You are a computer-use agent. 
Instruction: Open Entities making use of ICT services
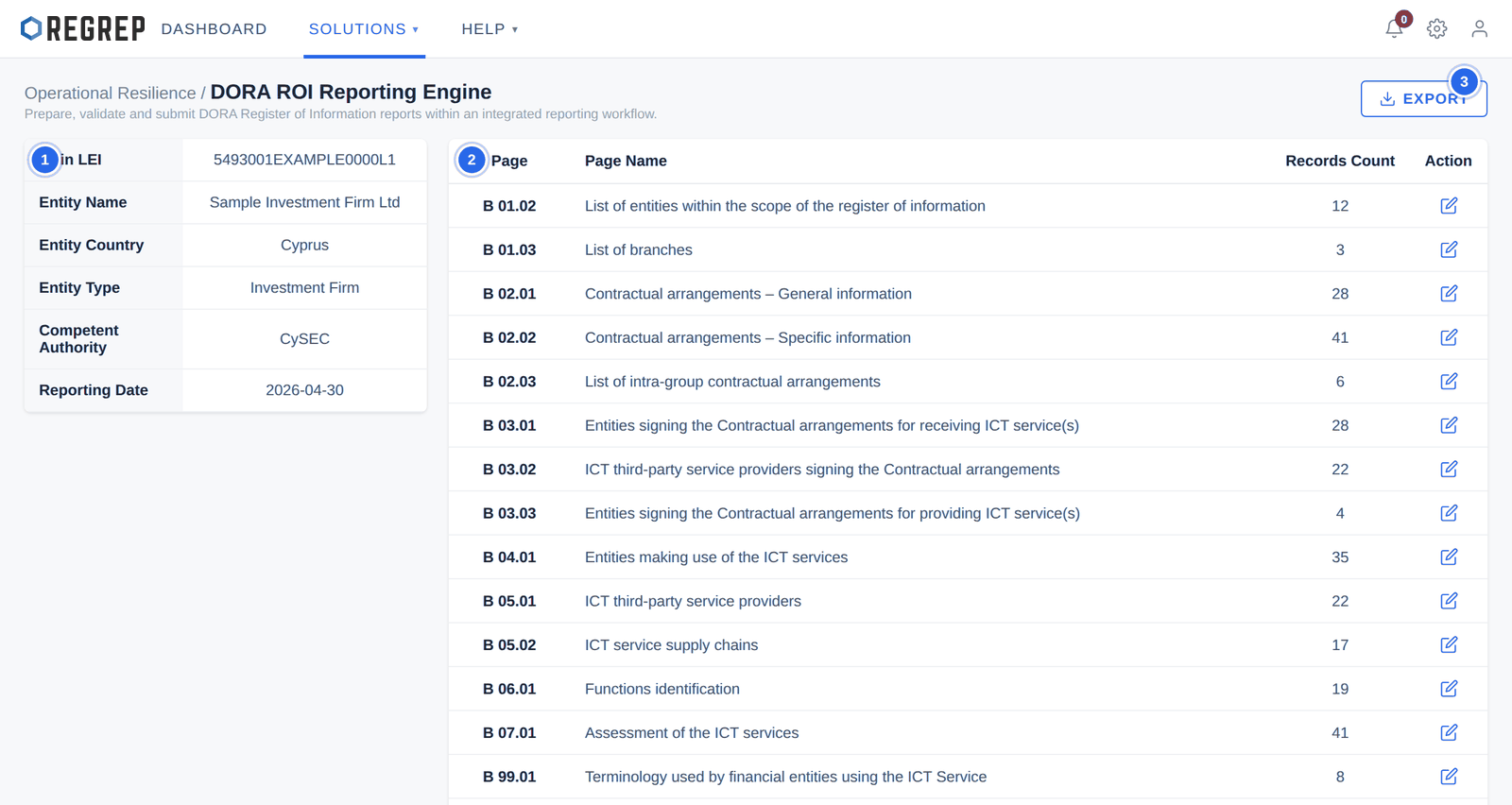[x=716, y=557]
